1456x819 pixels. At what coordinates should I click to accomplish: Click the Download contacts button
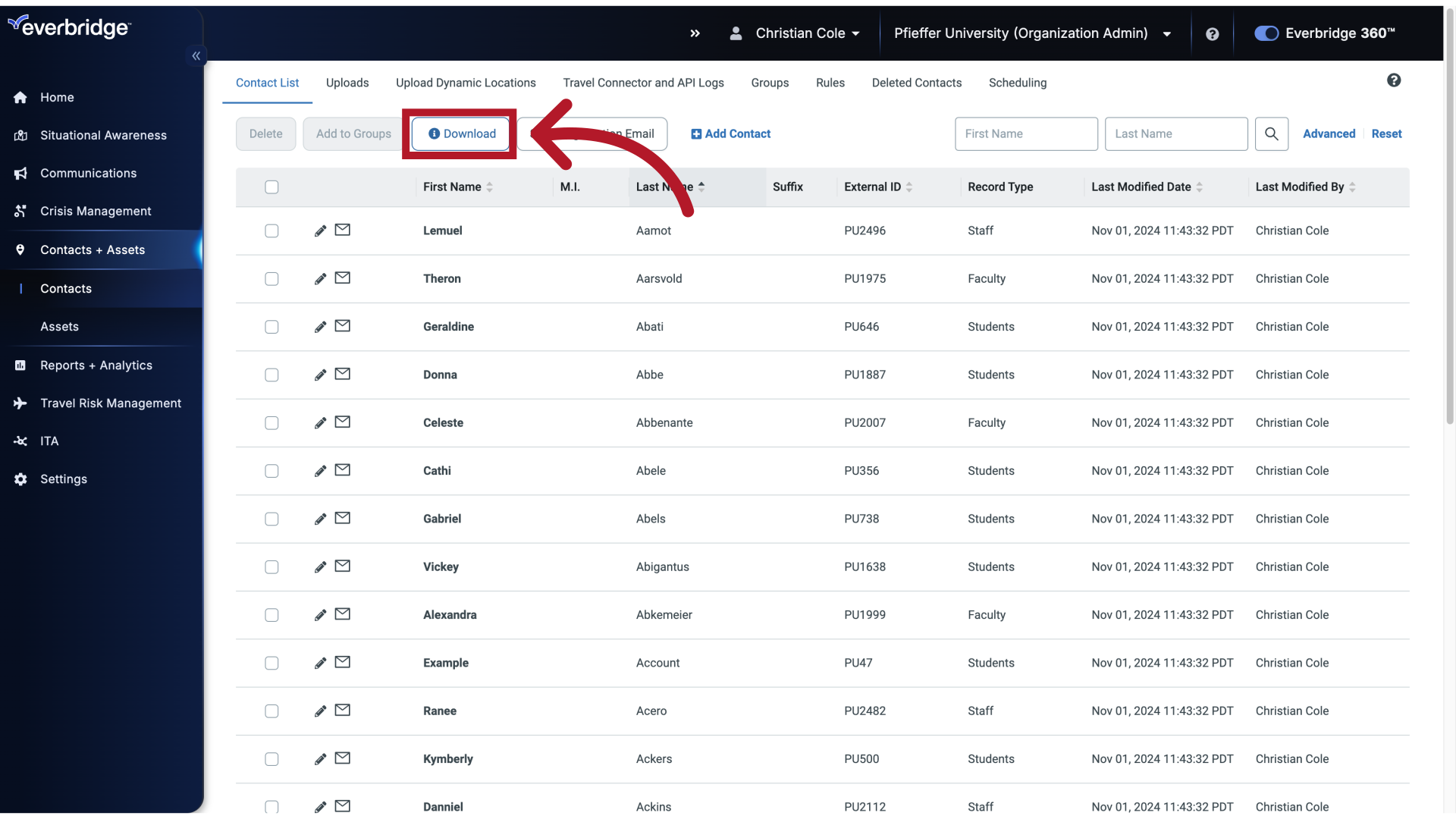pyautogui.click(x=460, y=133)
